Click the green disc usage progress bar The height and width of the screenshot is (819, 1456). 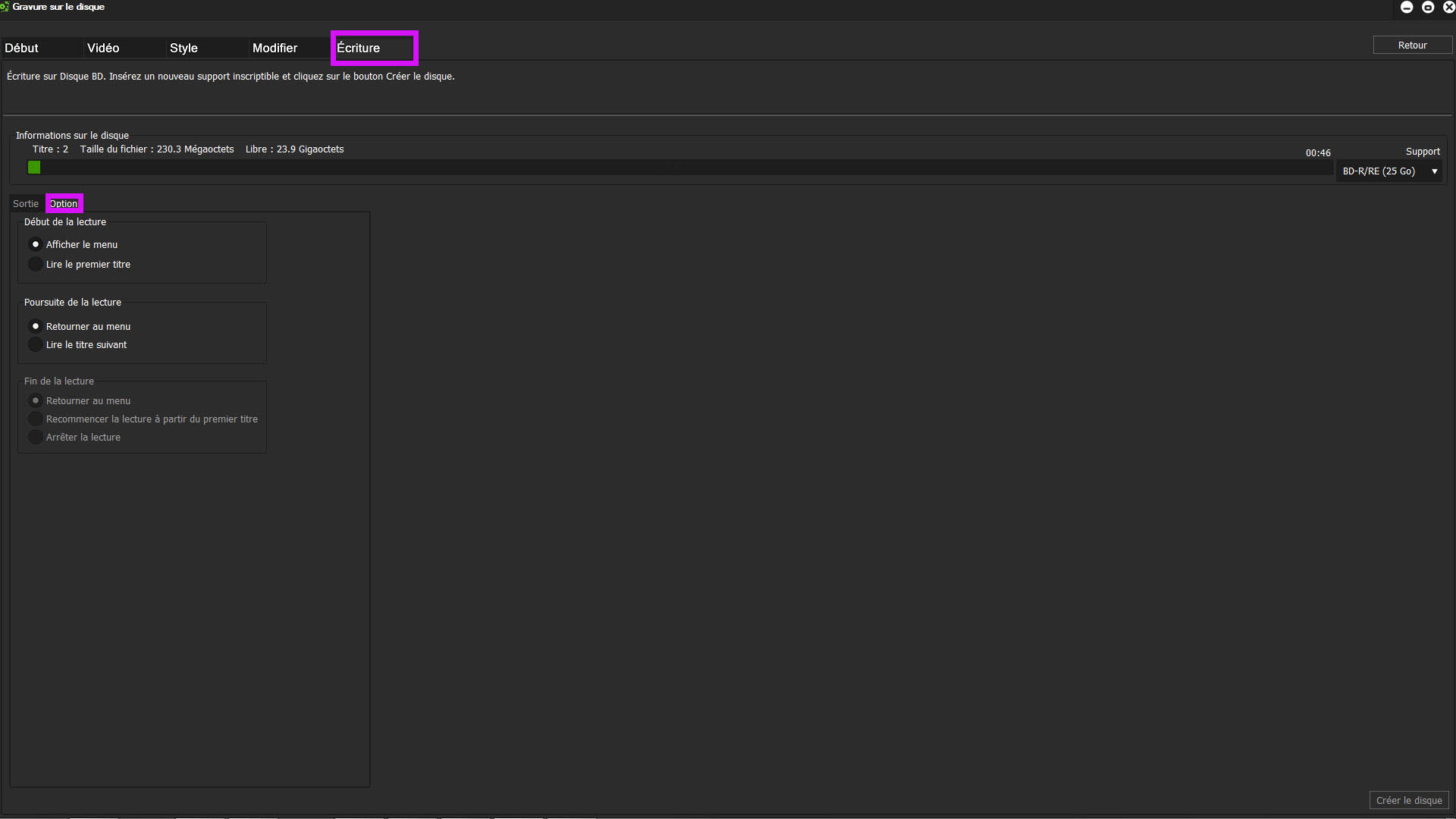pyautogui.click(x=34, y=168)
